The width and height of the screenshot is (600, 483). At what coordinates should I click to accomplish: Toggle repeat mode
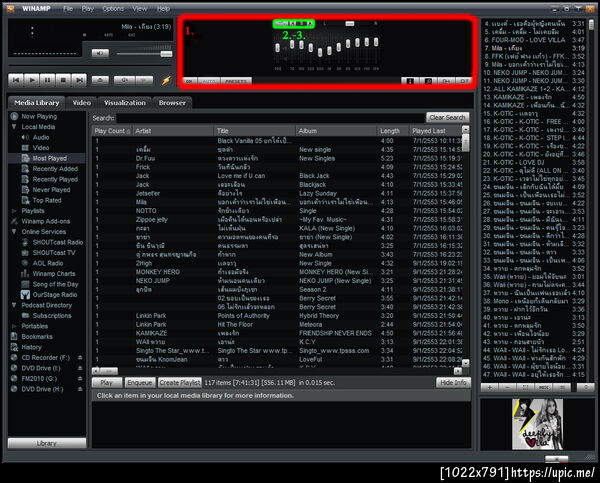144,80
